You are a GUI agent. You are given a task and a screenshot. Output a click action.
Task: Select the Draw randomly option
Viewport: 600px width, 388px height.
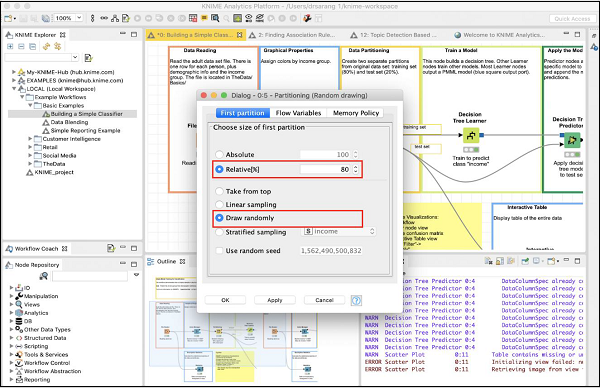(219, 218)
